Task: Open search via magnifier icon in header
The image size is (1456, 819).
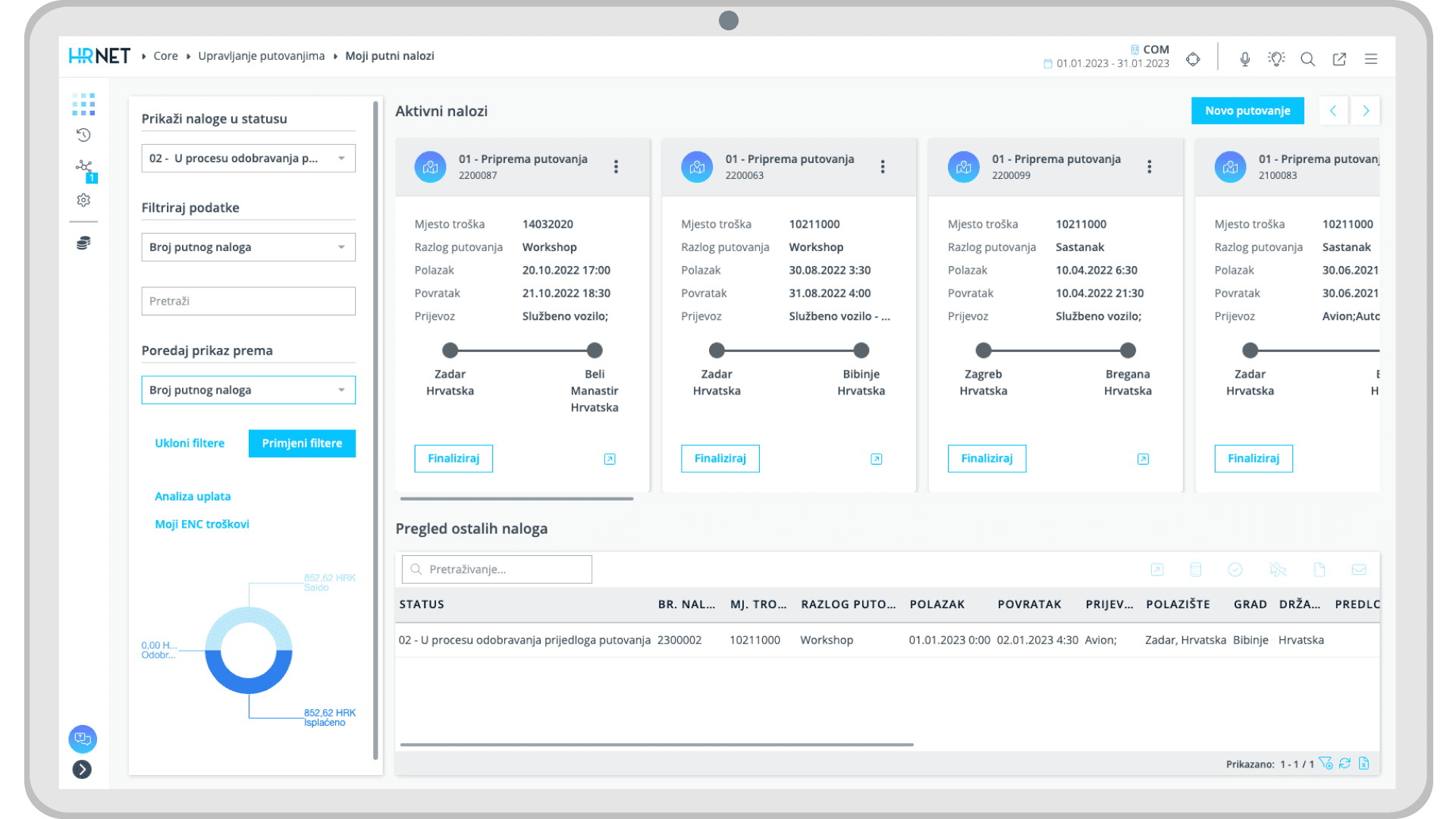Action: pos(1308,59)
